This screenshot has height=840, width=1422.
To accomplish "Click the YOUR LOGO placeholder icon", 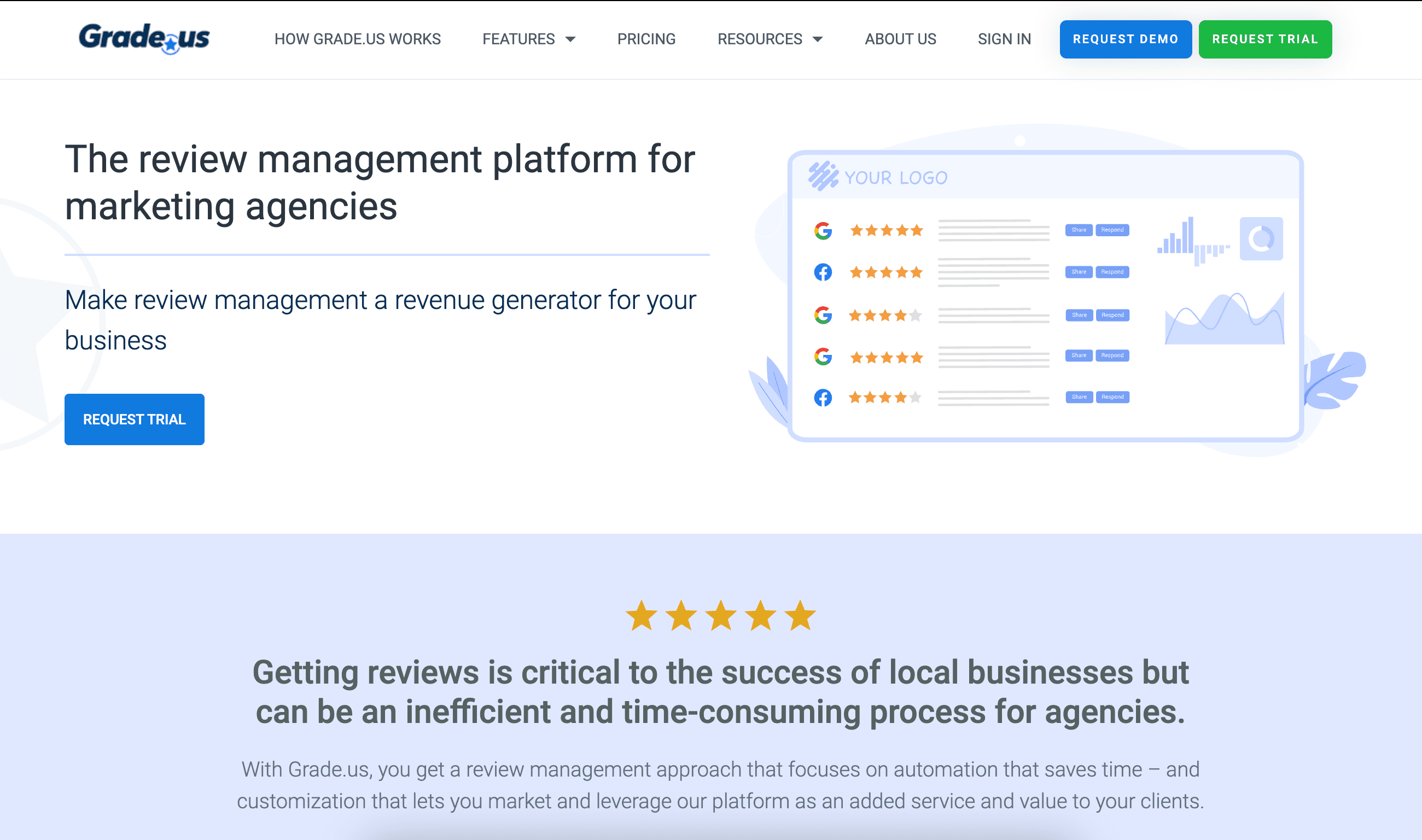I will click(823, 176).
